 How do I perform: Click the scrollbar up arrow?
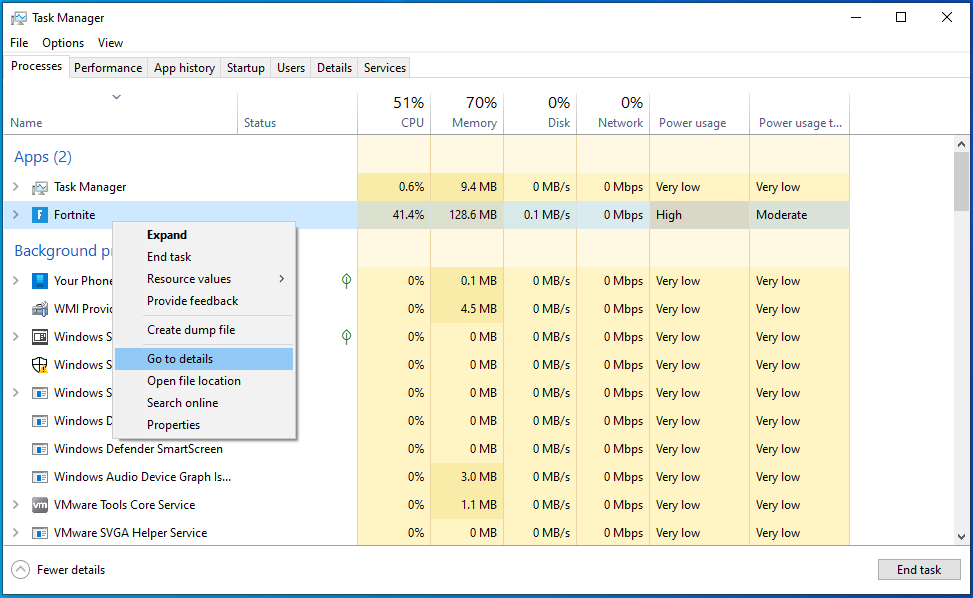click(961, 144)
